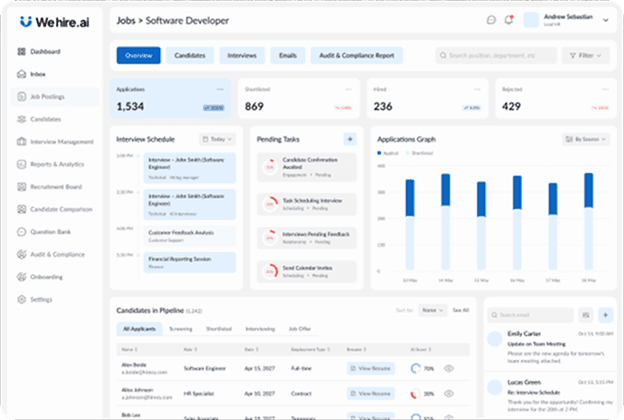This screenshot has width=624, height=420.
Task: Select the Shortlisted pipeline tab
Action: [x=219, y=329]
